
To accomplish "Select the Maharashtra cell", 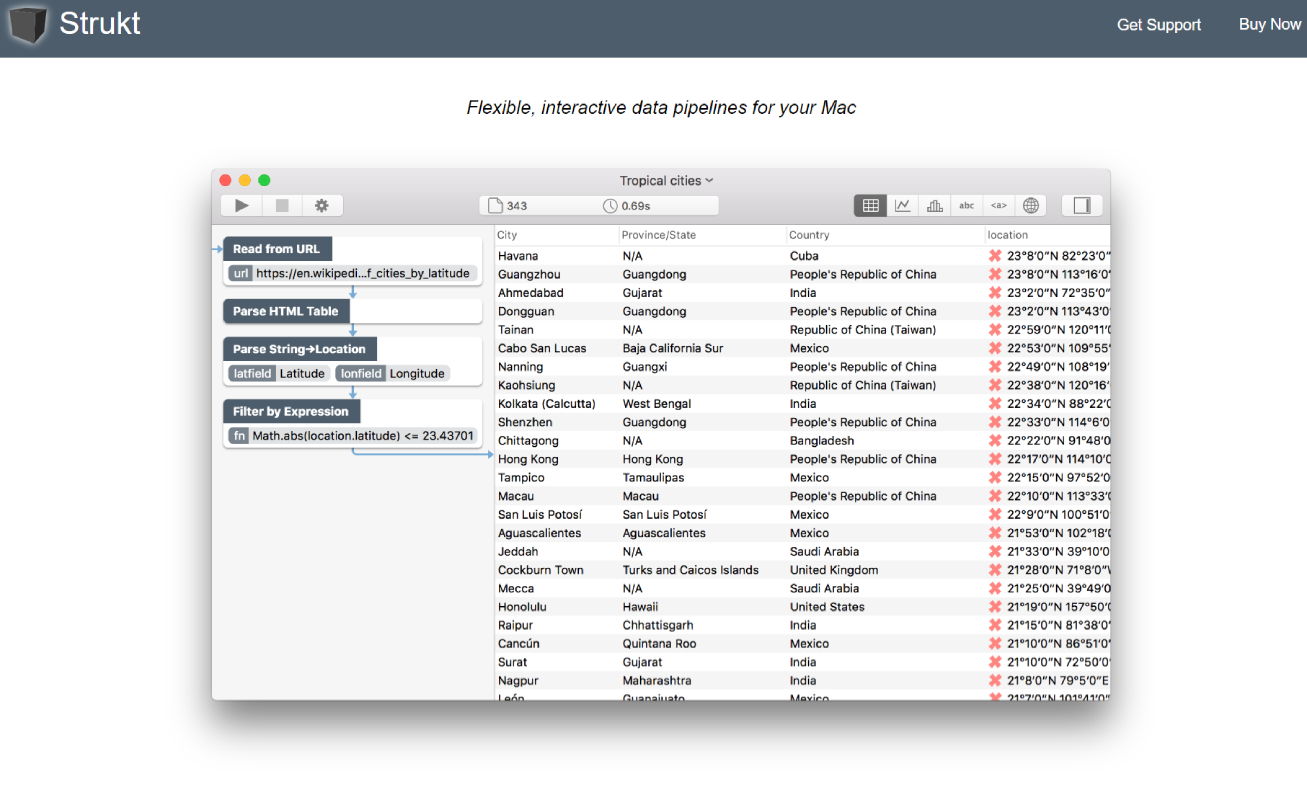I will coord(657,681).
